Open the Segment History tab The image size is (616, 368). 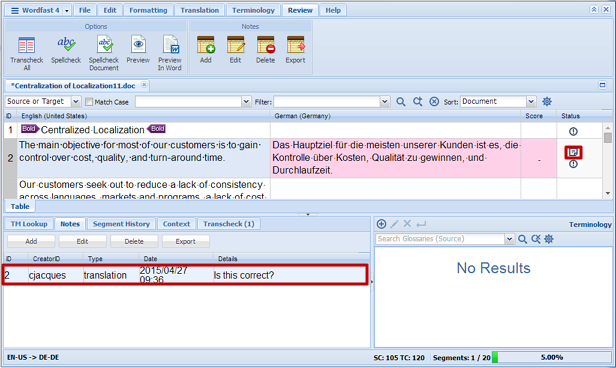pyautogui.click(x=121, y=224)
